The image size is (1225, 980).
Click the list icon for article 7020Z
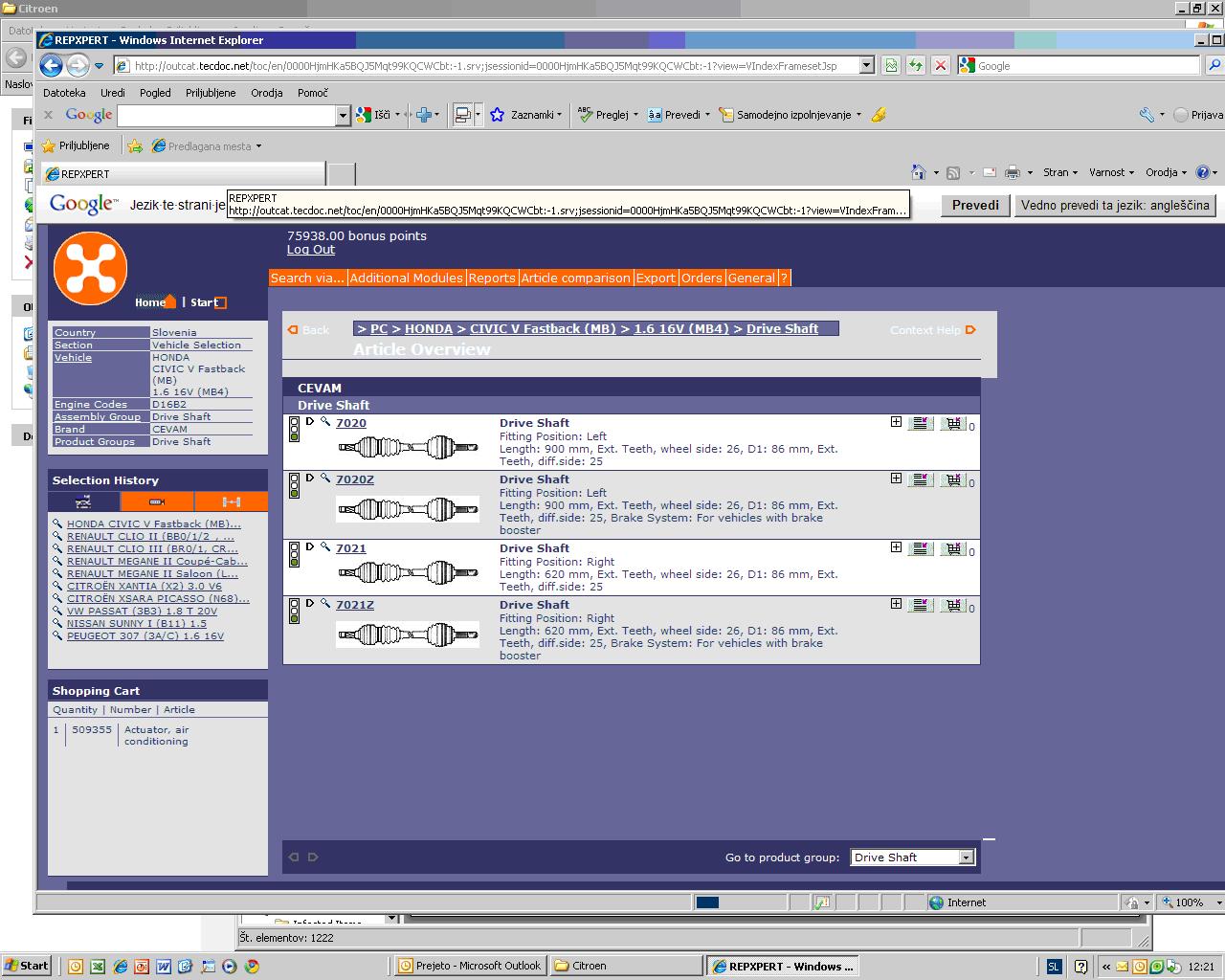920,479
